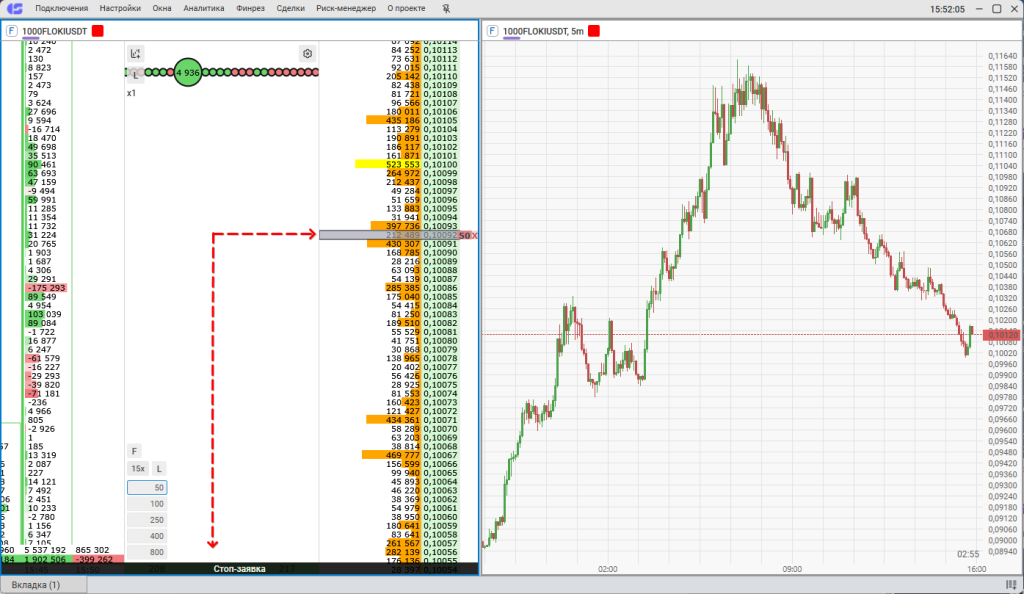
Task: Click the 02:55 candle countdown timer
Action: (968, 554)
